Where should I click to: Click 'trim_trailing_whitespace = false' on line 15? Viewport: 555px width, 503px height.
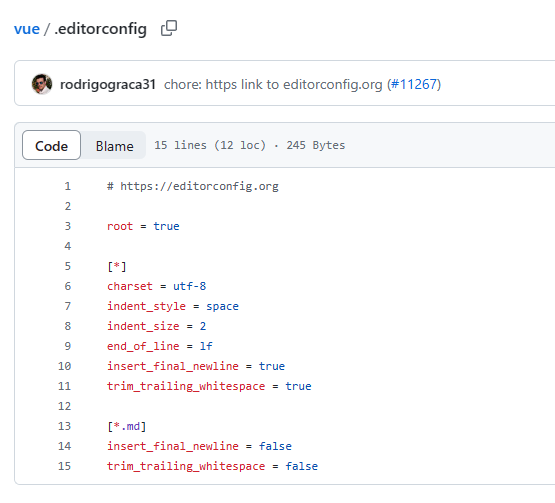(212, 466)
